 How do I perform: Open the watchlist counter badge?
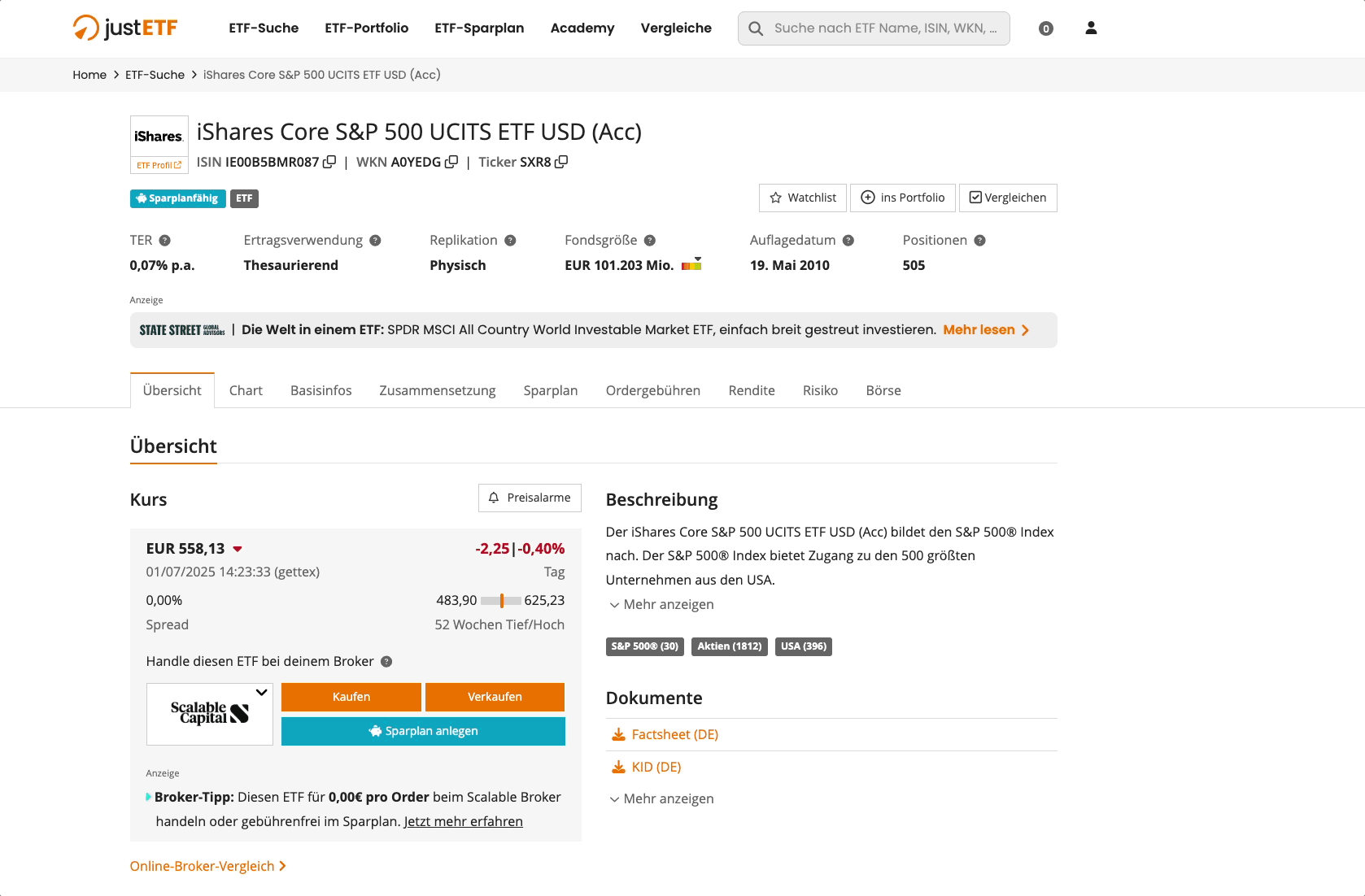(x=1046, y=28)
